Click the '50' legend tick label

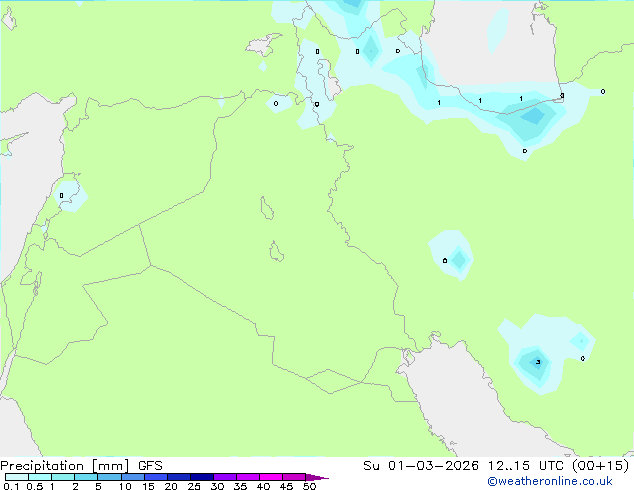pyautogui.click(x=309, y=486)
